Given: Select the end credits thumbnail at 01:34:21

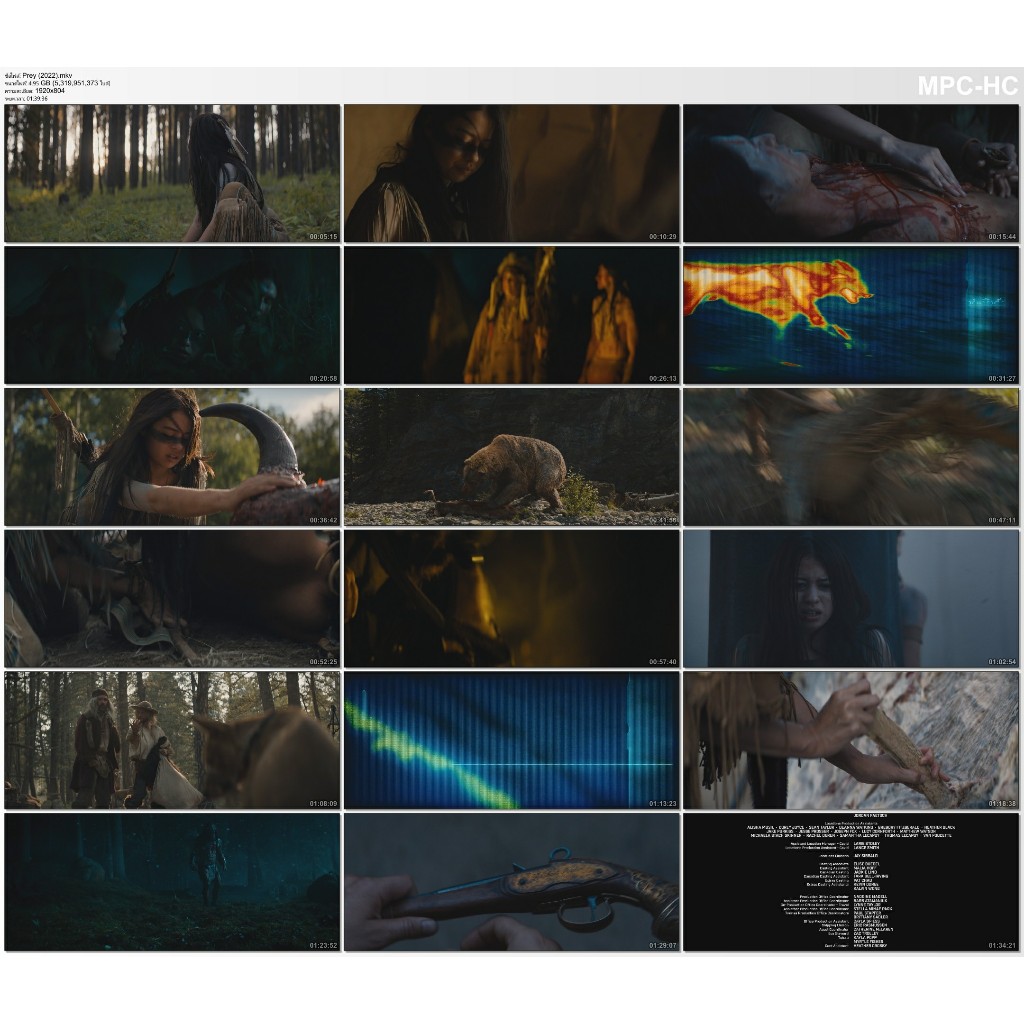Looking at the screenshot, I should click(x=850, y=882).
